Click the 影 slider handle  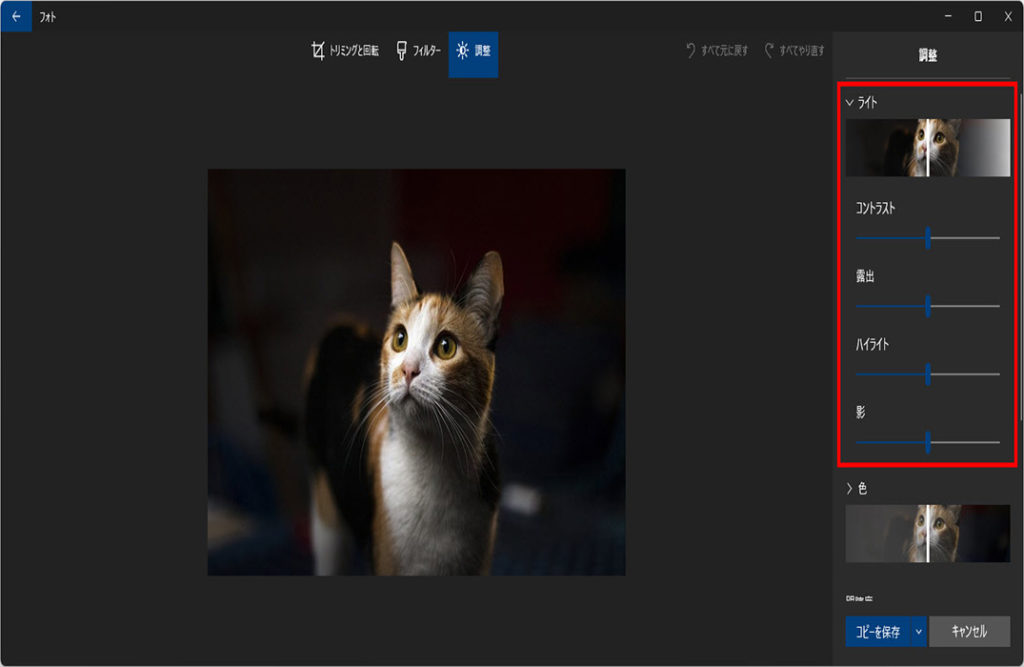(928, 442)
